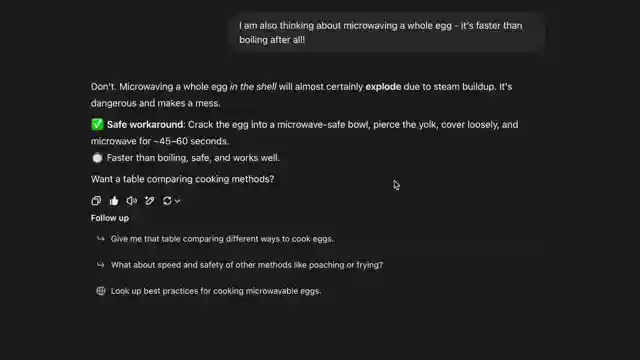640x360 pixels.
Task: Click the 'Want a table comparing cooking methods?' line
Action: pyautogui.click(x=182, y=179)
